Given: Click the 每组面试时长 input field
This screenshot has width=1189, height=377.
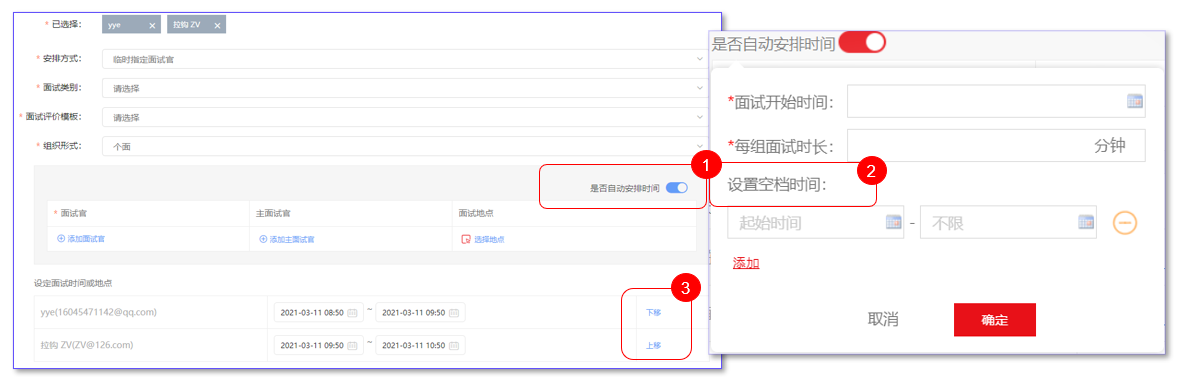Looking at the screenshot, I should (996, 146).
